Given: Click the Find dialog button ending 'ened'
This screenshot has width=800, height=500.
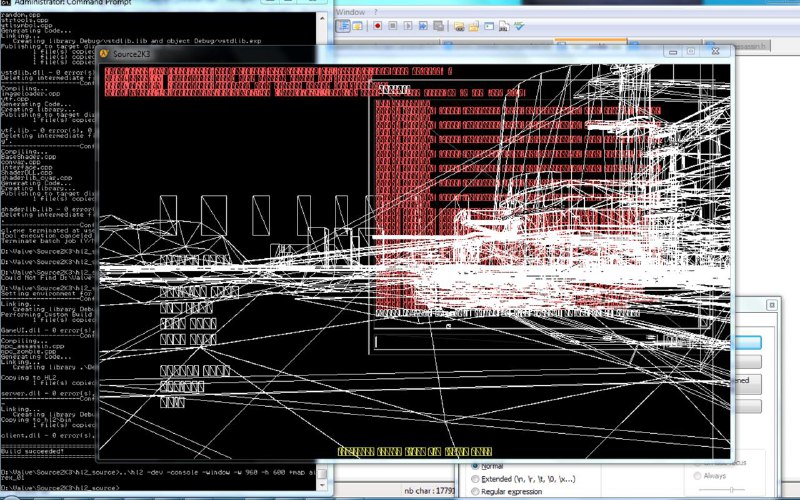Looking at the screenshot, I should [747, 383].
